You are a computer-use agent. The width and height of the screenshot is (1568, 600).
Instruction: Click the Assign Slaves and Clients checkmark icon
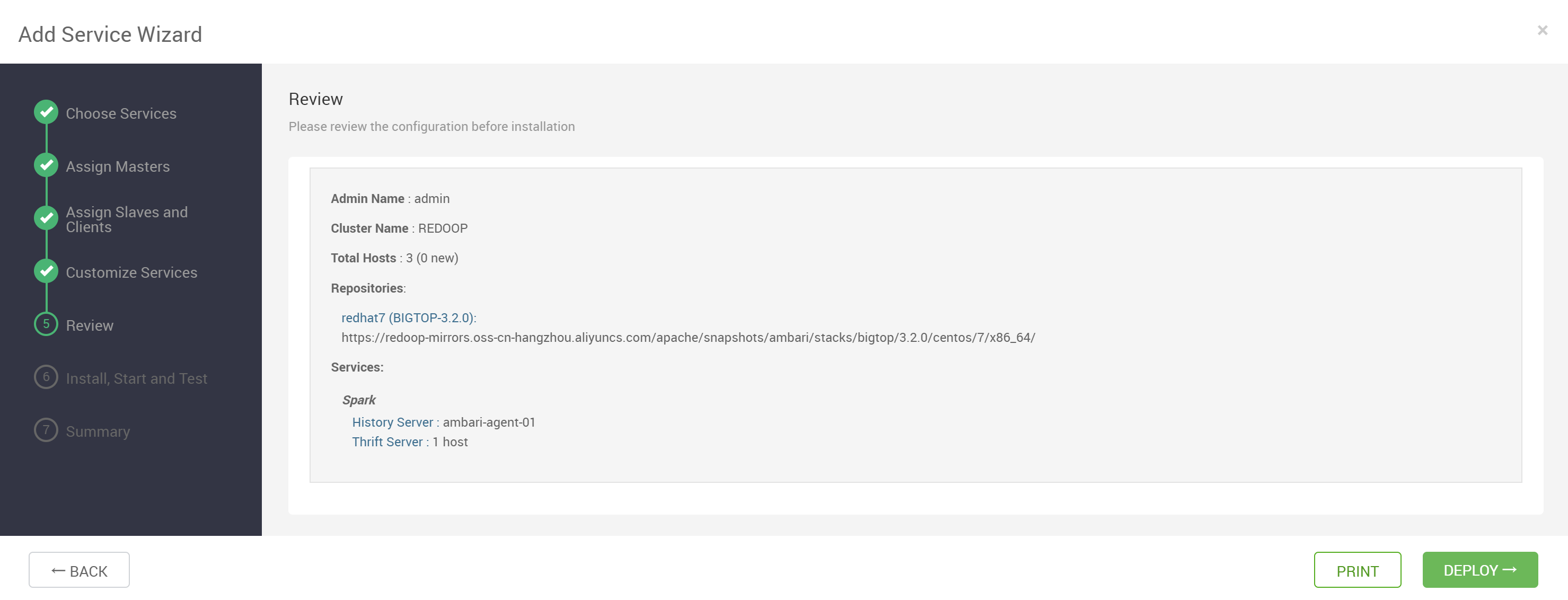46,218
